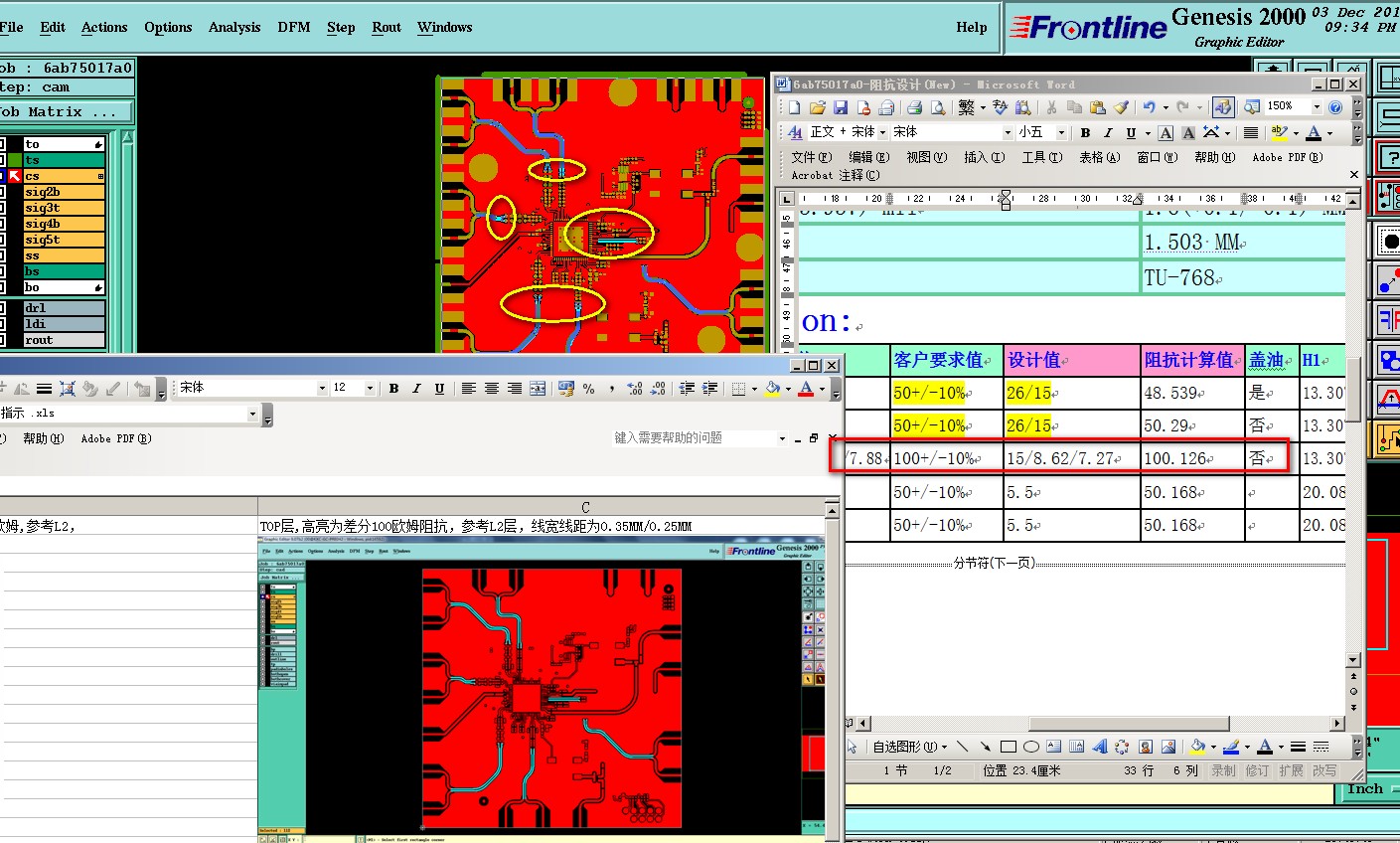Screen dimensions: 1400x843
Task: Click the Word highlight color swatch
Action: 1279,132
